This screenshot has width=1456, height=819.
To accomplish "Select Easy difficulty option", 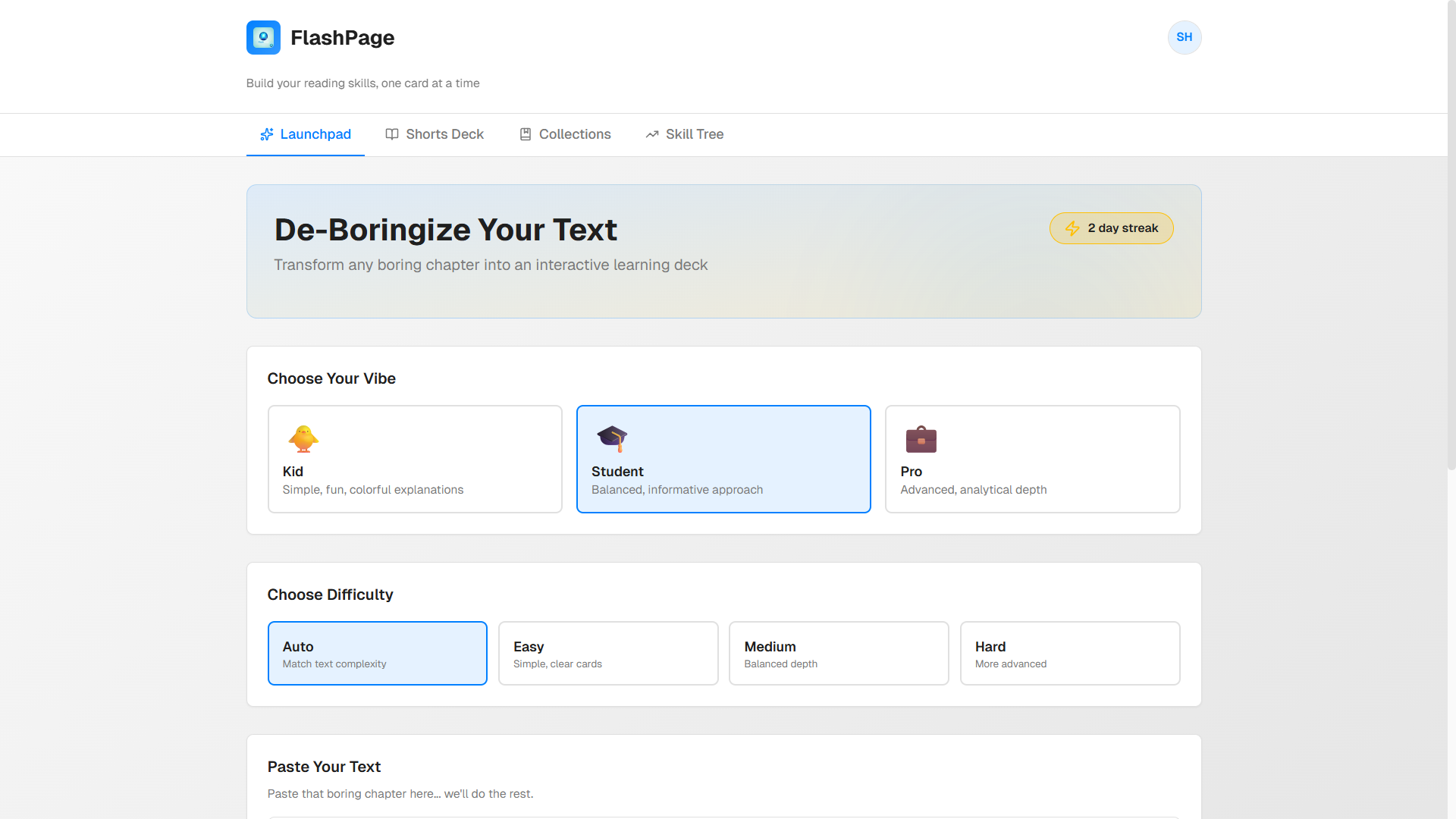I will click(x=607, y=653).
